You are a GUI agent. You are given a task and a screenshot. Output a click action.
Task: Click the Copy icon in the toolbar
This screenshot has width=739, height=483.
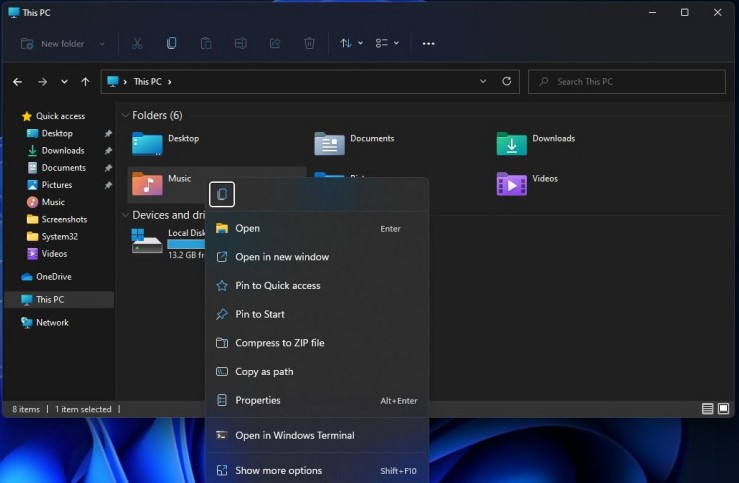click(172, 44)
